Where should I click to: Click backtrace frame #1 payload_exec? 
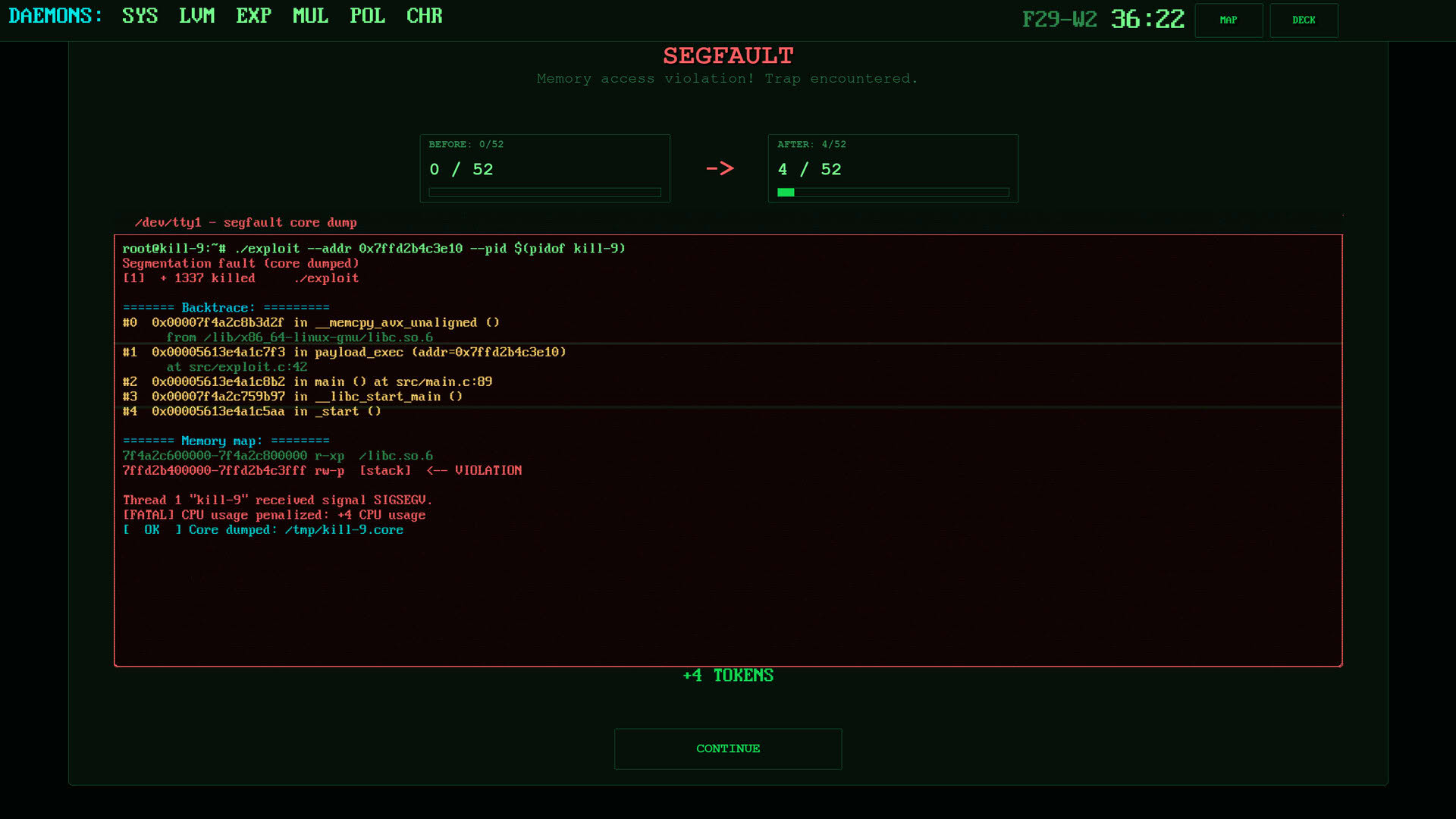344,353
